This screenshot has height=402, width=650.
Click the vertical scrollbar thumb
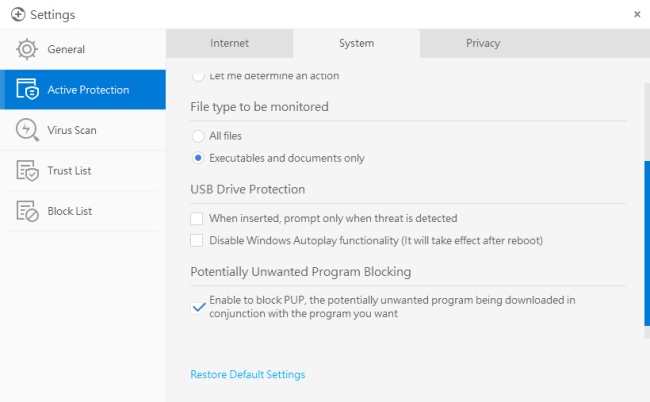[646, 243]
